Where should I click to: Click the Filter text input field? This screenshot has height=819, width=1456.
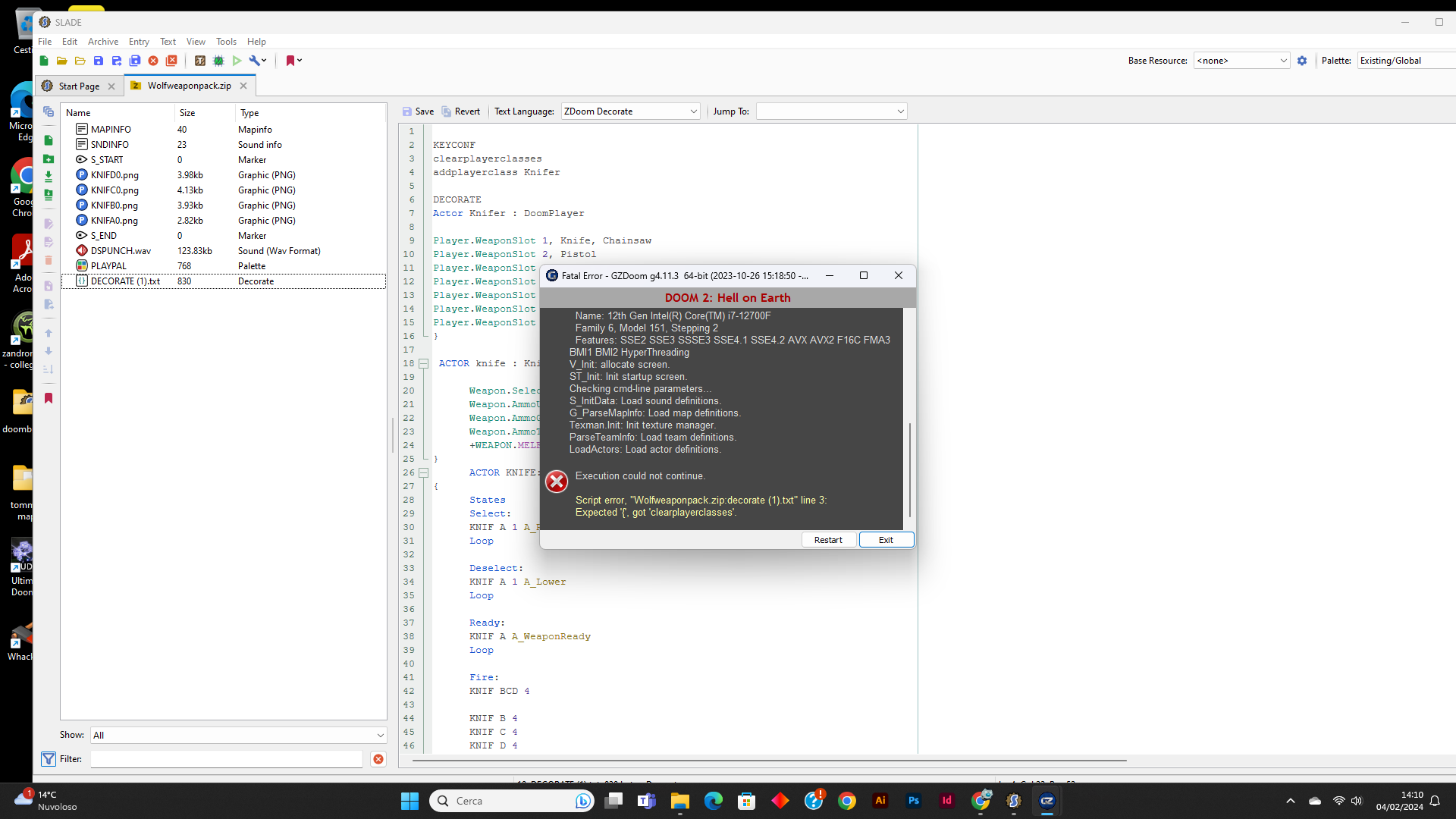226,759
